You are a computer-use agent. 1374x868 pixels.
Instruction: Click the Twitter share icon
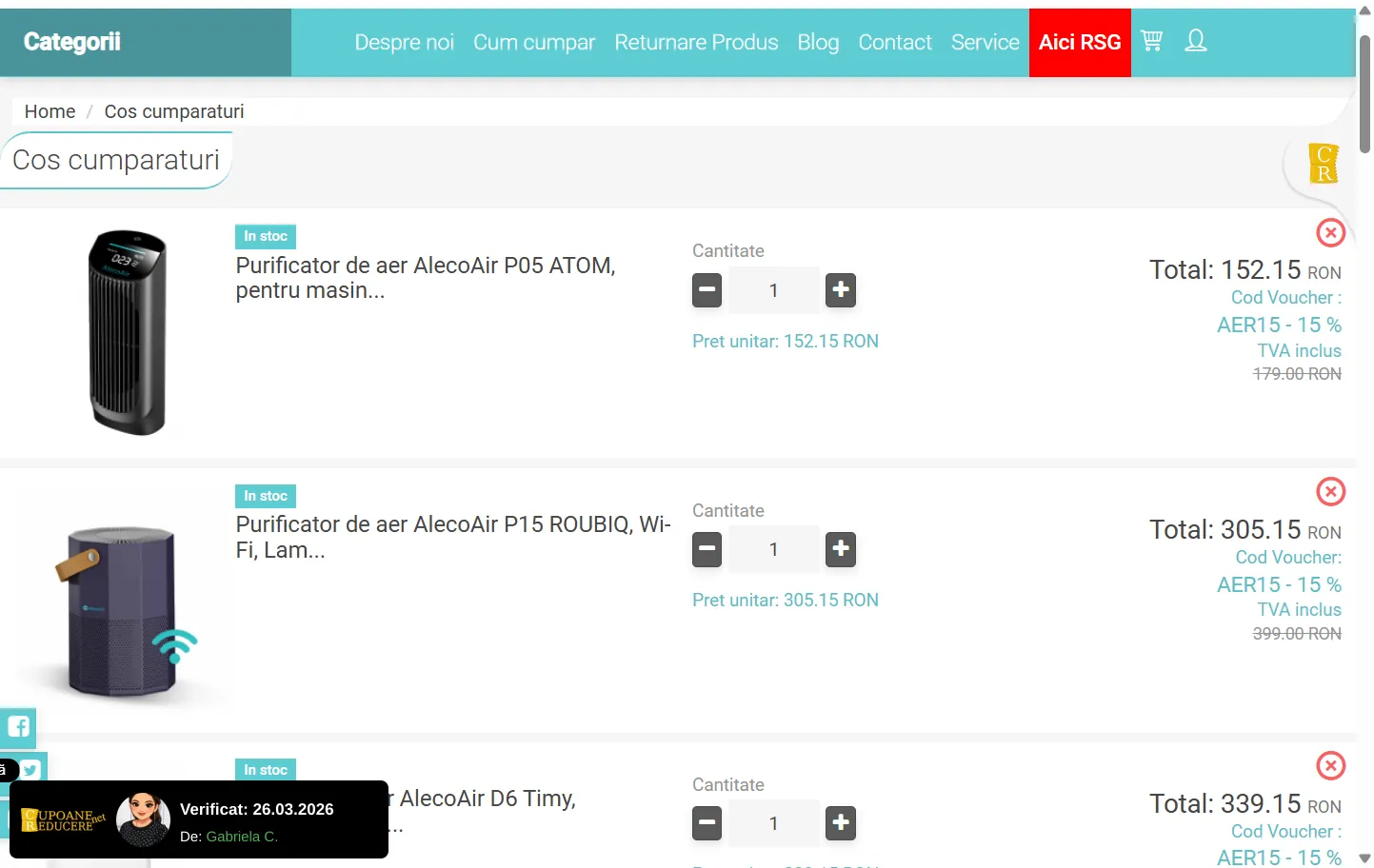tap(30, 769)
